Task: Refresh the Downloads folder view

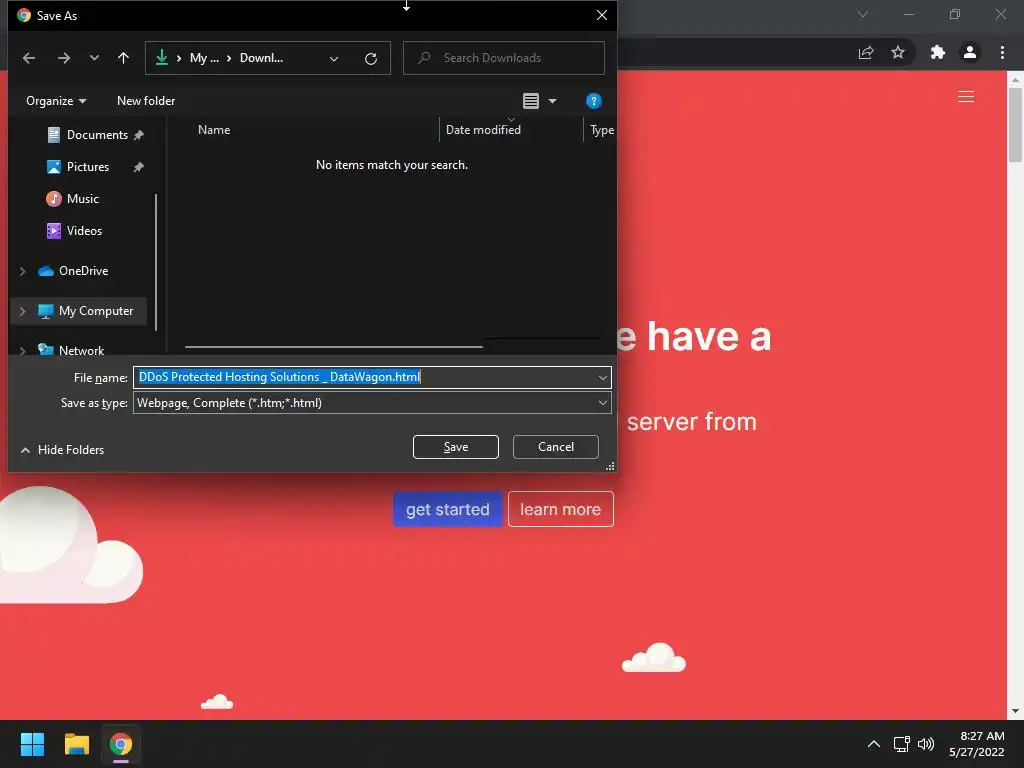Action: coord(371,59)
